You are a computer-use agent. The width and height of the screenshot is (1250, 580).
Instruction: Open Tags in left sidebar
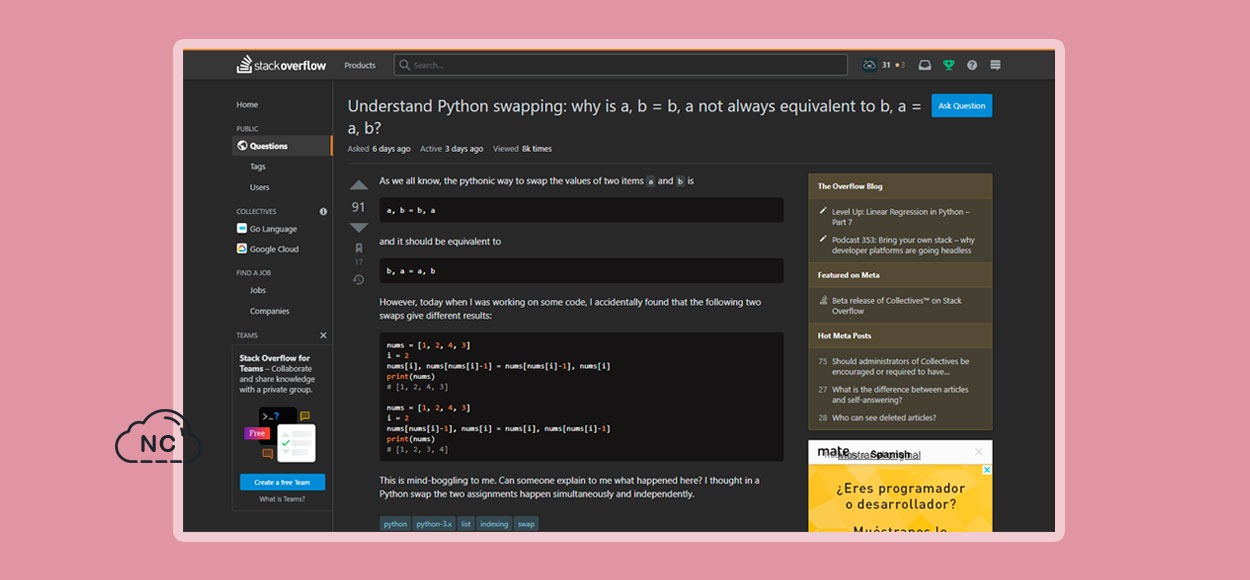(x=258, y=167)
